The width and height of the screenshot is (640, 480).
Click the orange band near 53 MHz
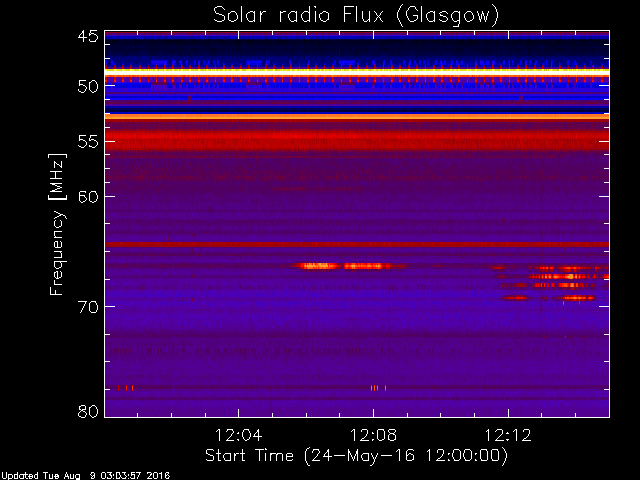(357, 117)
